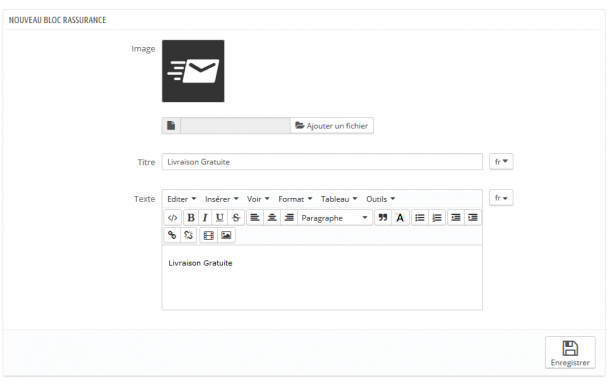
Task: Align text right
Action: tap(289, 218)
